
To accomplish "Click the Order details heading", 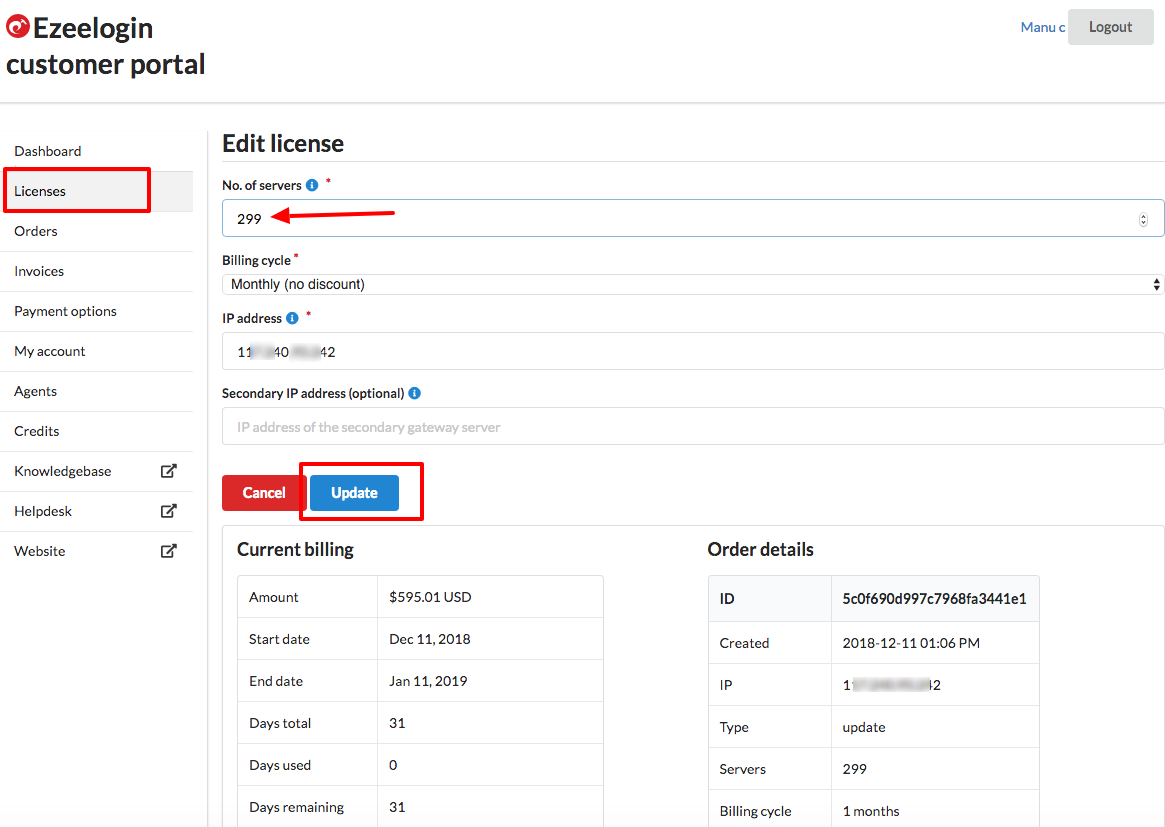I will [x=761, y=549].
